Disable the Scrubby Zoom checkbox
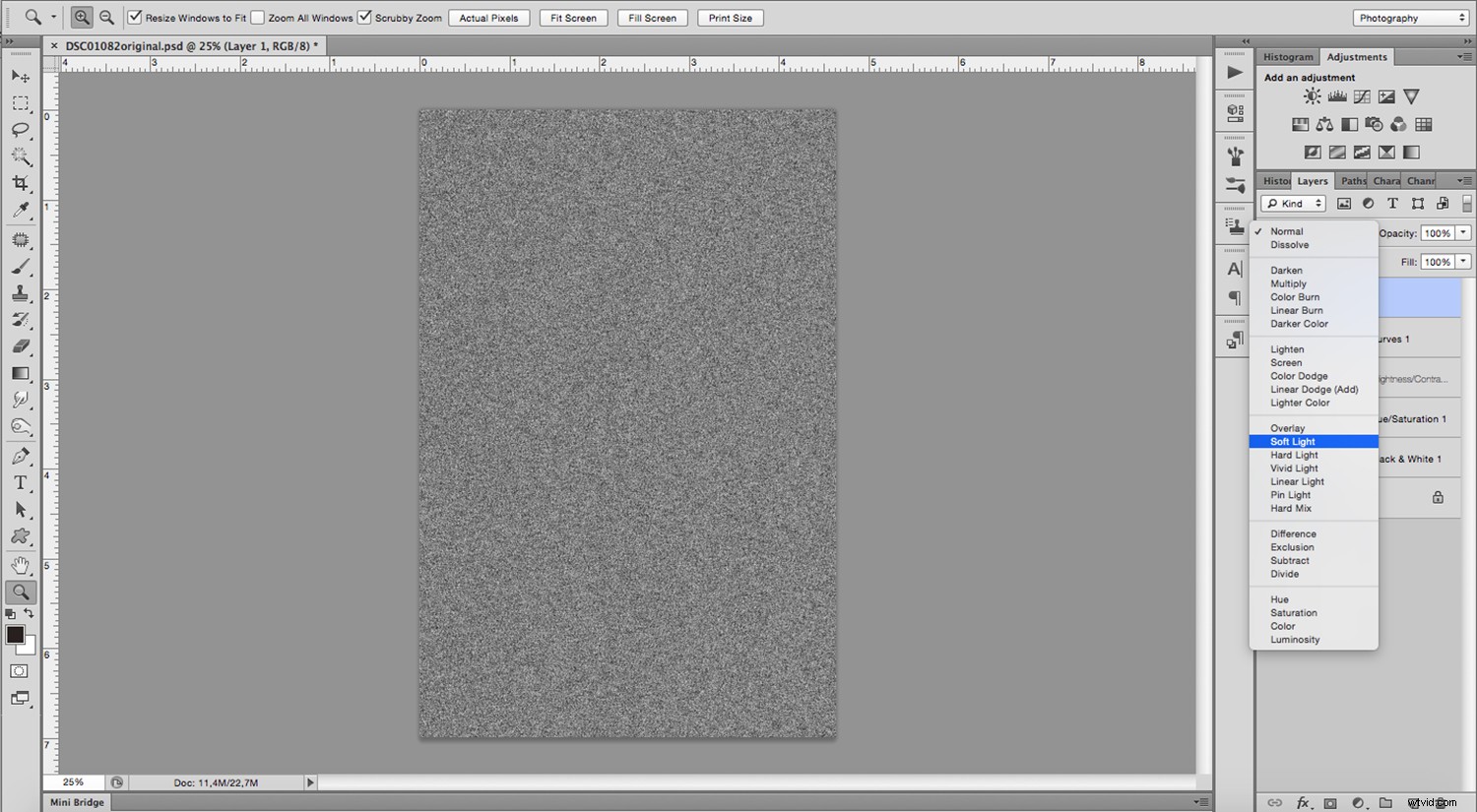The height and width of the screenshot is (812, 1477). [364, 18]
